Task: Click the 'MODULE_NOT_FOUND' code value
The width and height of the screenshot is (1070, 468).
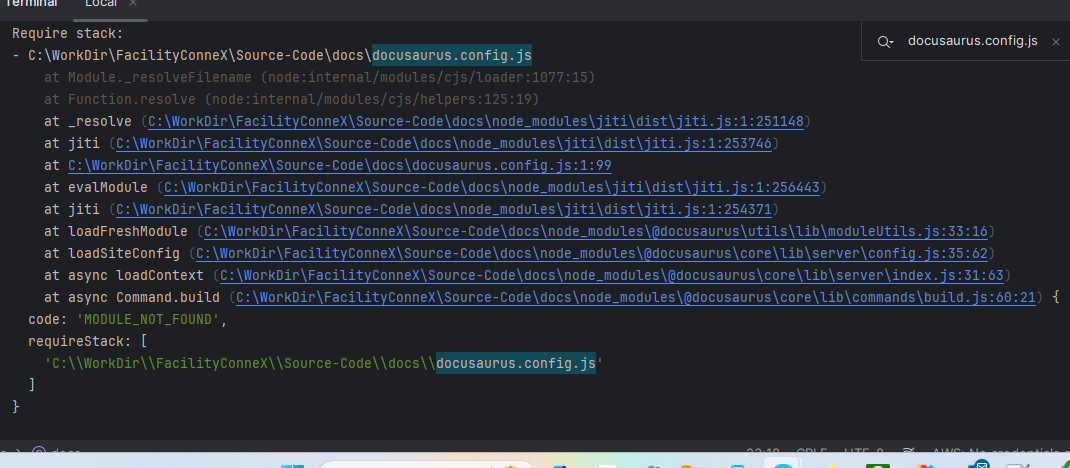Action: click(148, 319)
